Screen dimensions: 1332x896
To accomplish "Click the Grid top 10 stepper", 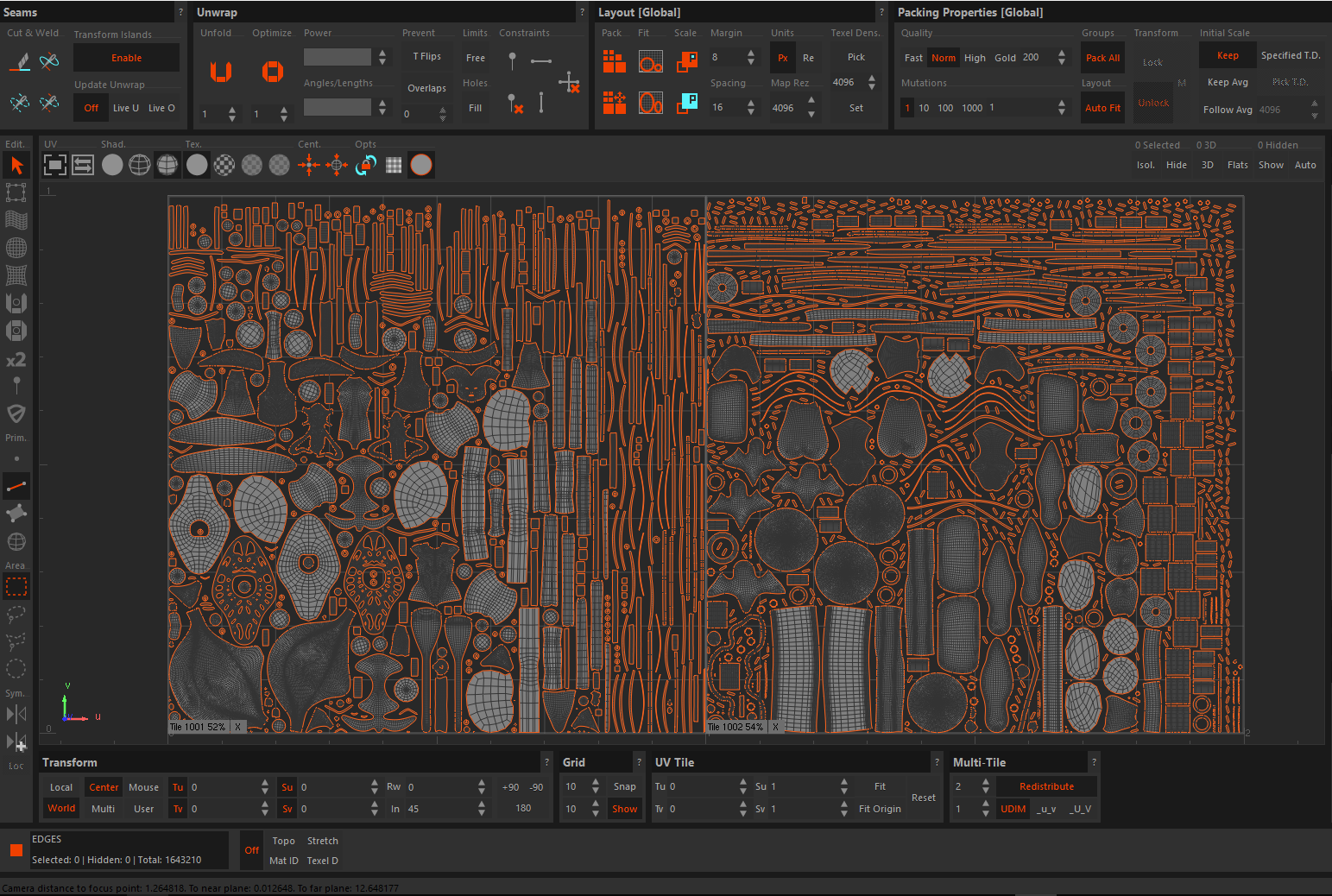I will pos(596,786).
